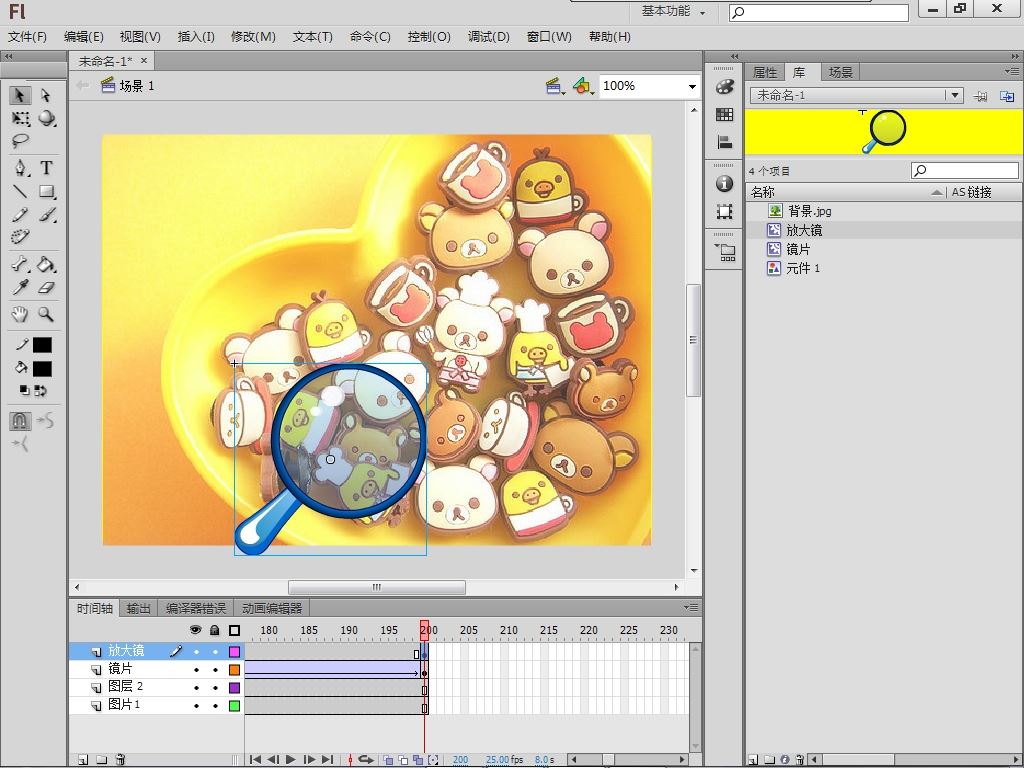The image size is (1024, 768).
Task: Open the Edit Symbols dropdown icon
Action: click(583, 86)
